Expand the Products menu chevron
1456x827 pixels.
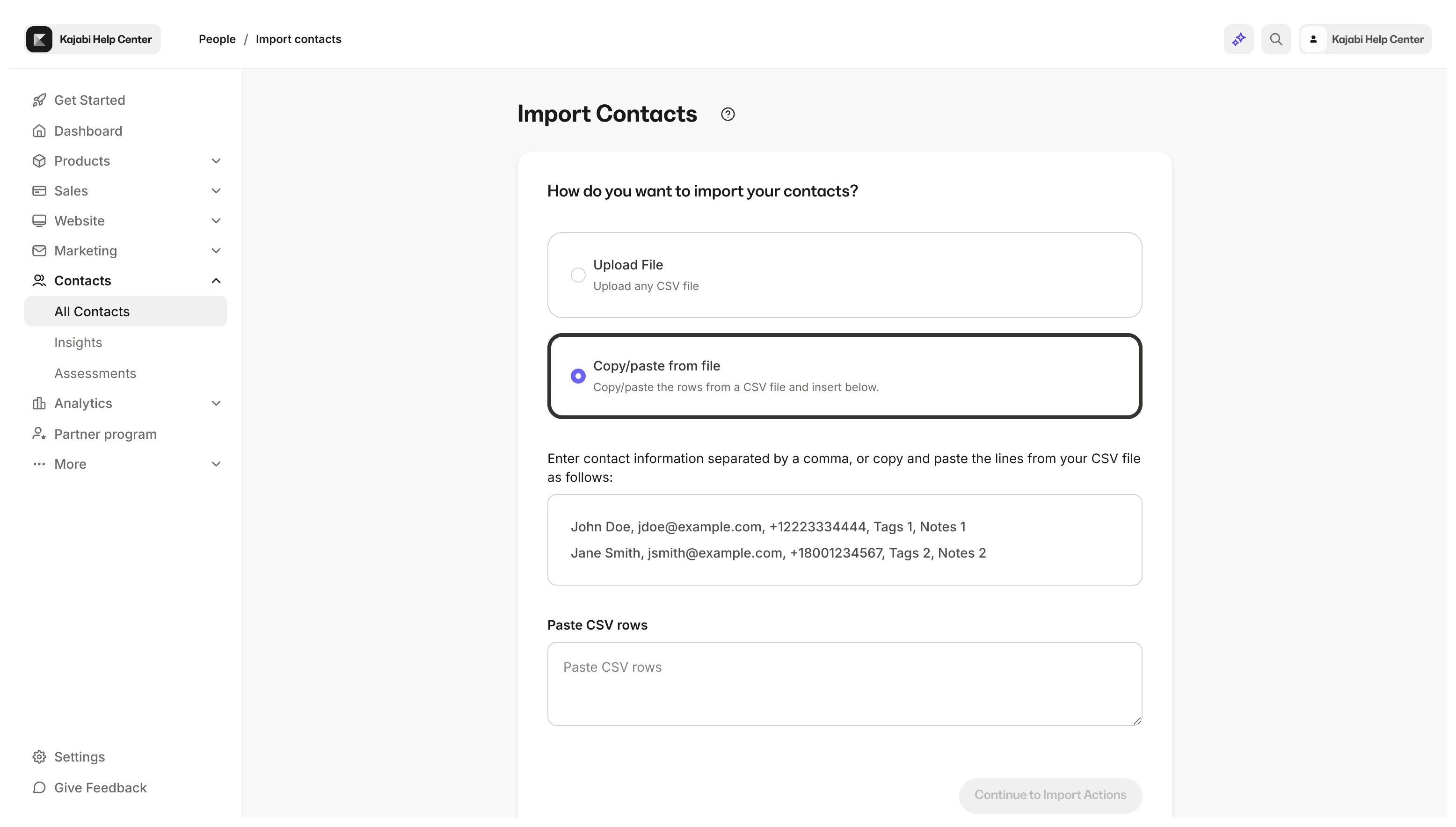216,161
